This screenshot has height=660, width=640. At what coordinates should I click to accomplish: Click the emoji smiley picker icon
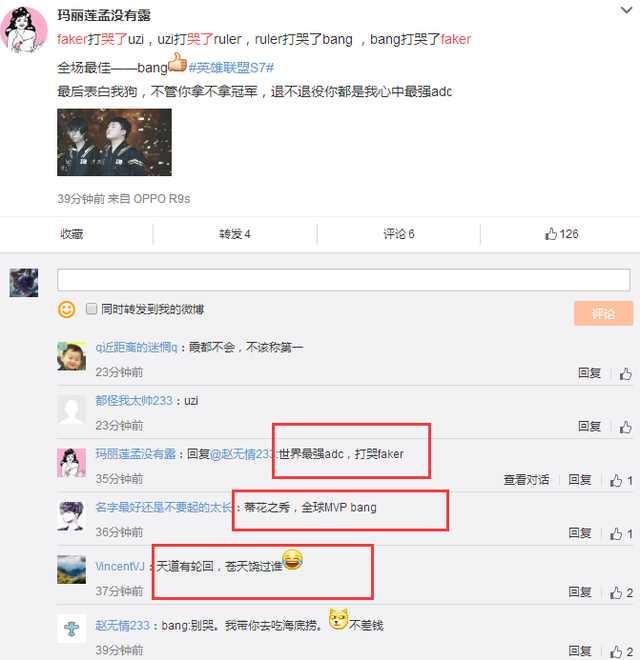pyautogui.click(x=66, y=310)
